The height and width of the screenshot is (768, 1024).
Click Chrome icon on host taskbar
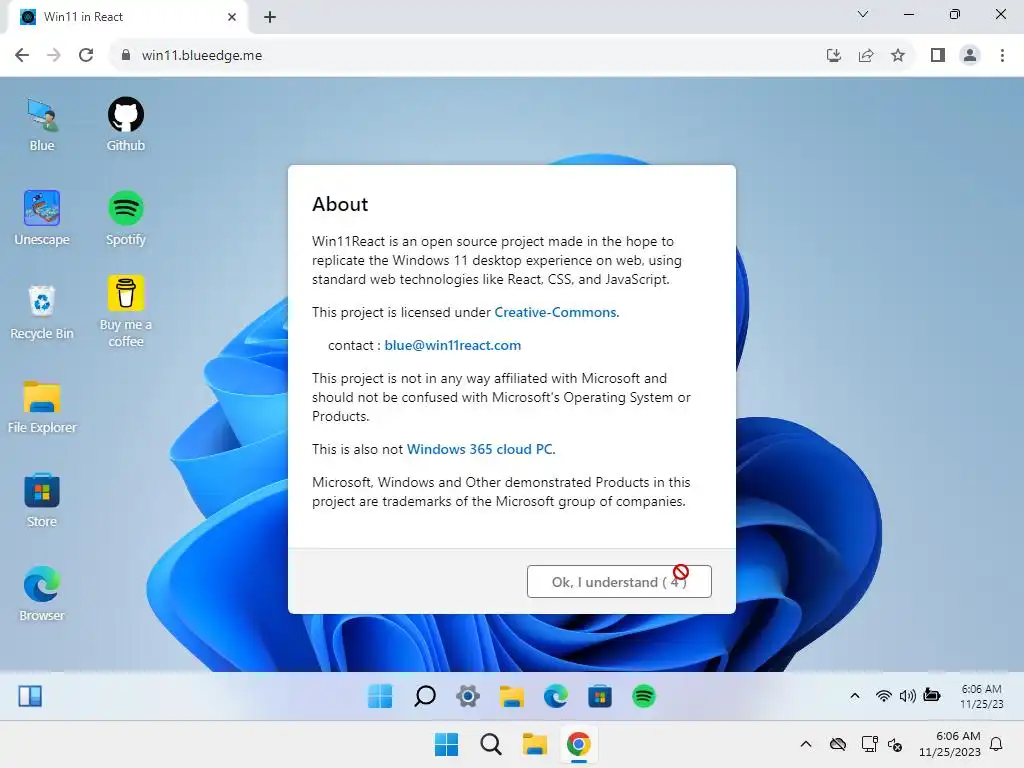coord(579,744)
